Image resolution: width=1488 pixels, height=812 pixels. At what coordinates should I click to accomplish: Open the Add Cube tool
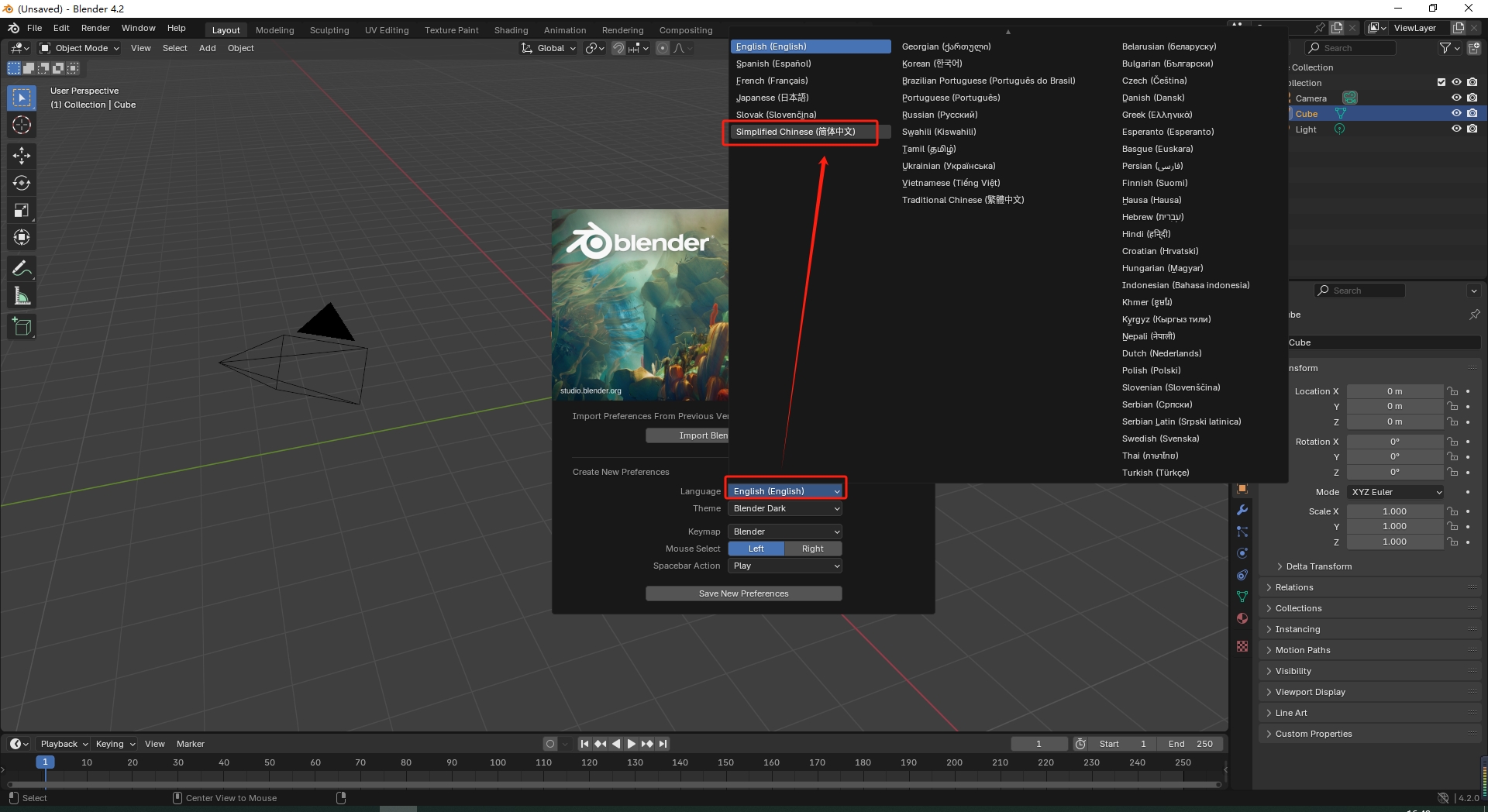point(21,326)
